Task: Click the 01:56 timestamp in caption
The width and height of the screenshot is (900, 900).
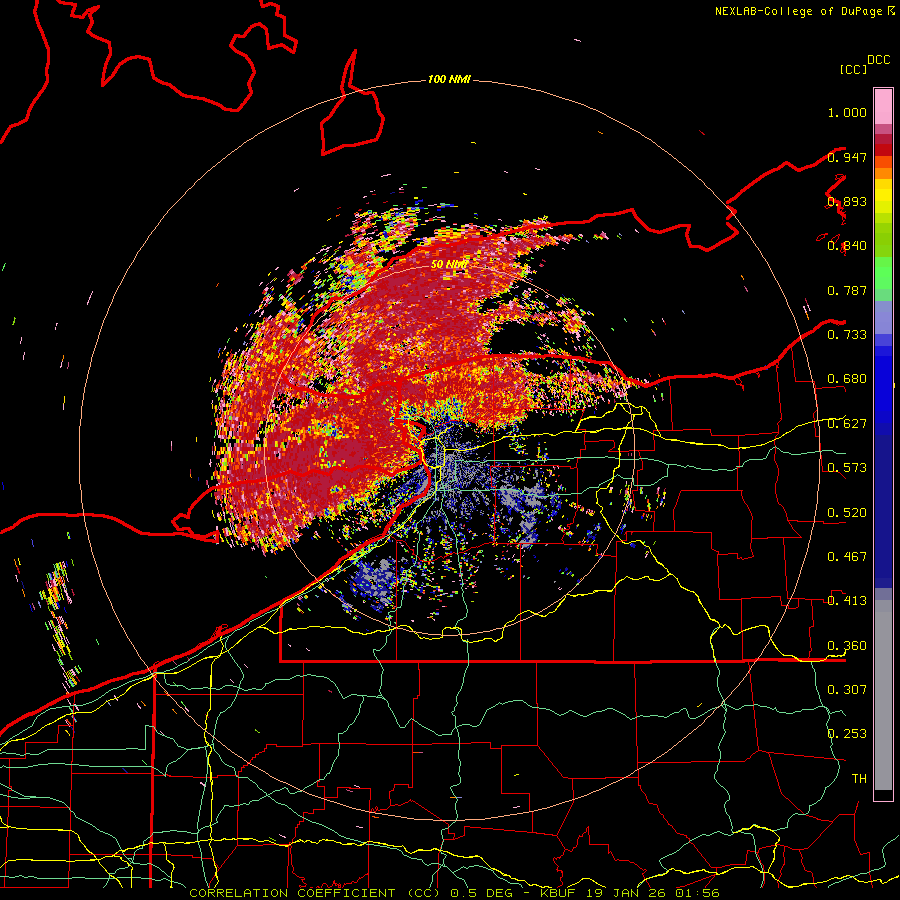Action: (697, 893)
